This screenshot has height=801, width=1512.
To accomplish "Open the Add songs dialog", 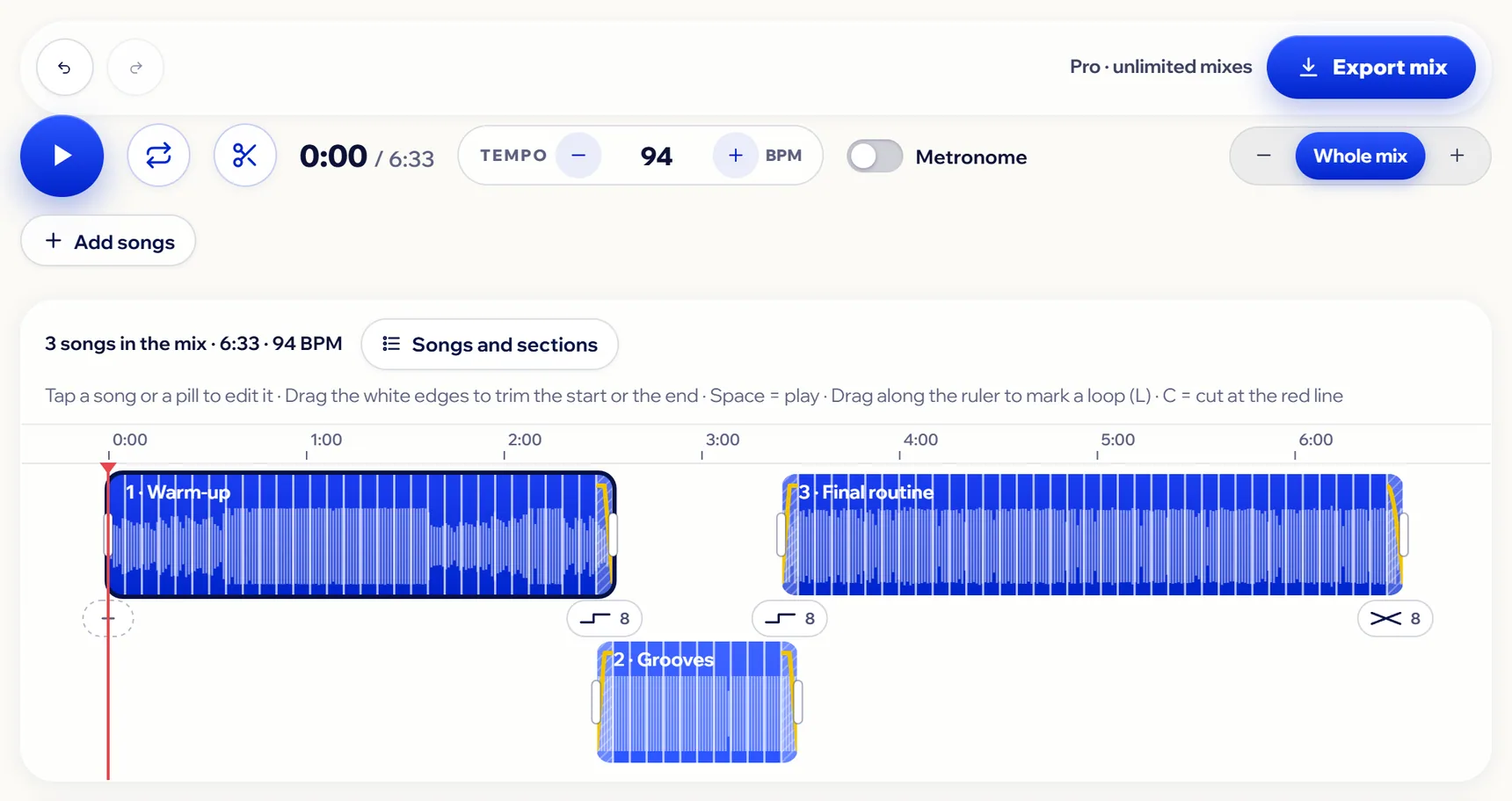I will tap(108, 241).
